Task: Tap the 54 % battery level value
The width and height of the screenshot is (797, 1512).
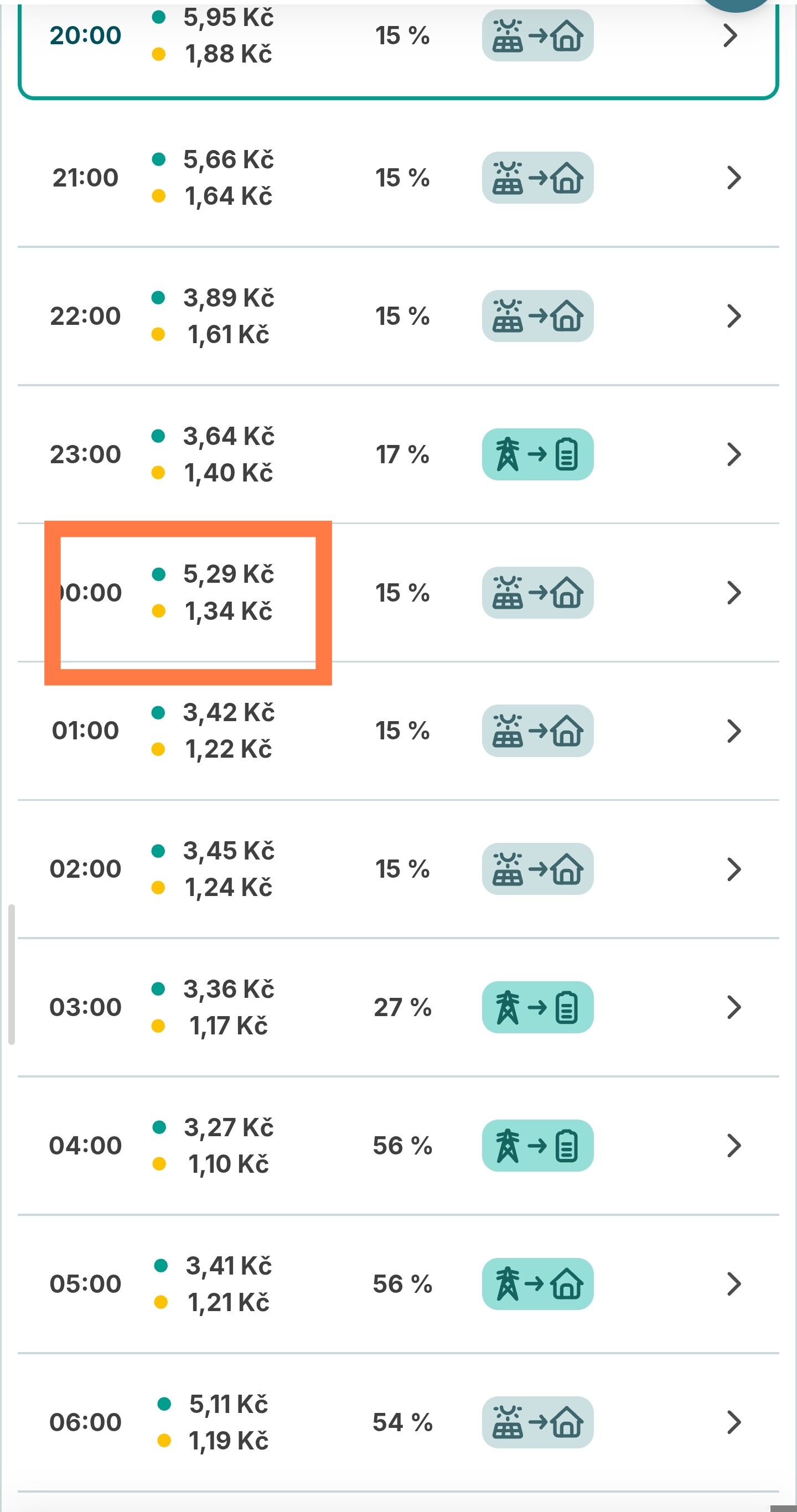Action: tap(402, 1422)
